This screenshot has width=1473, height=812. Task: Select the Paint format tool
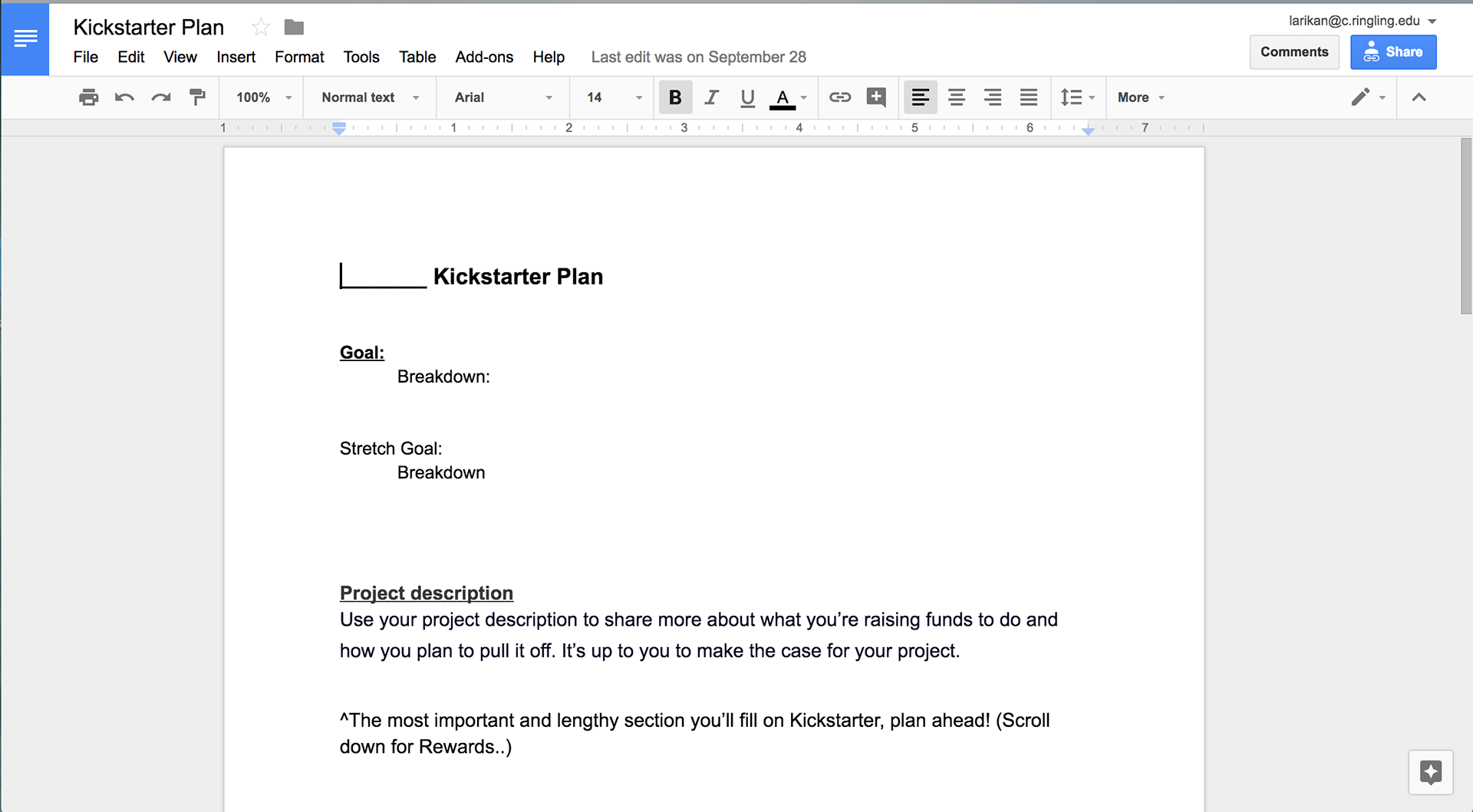(x=197, y=97)
